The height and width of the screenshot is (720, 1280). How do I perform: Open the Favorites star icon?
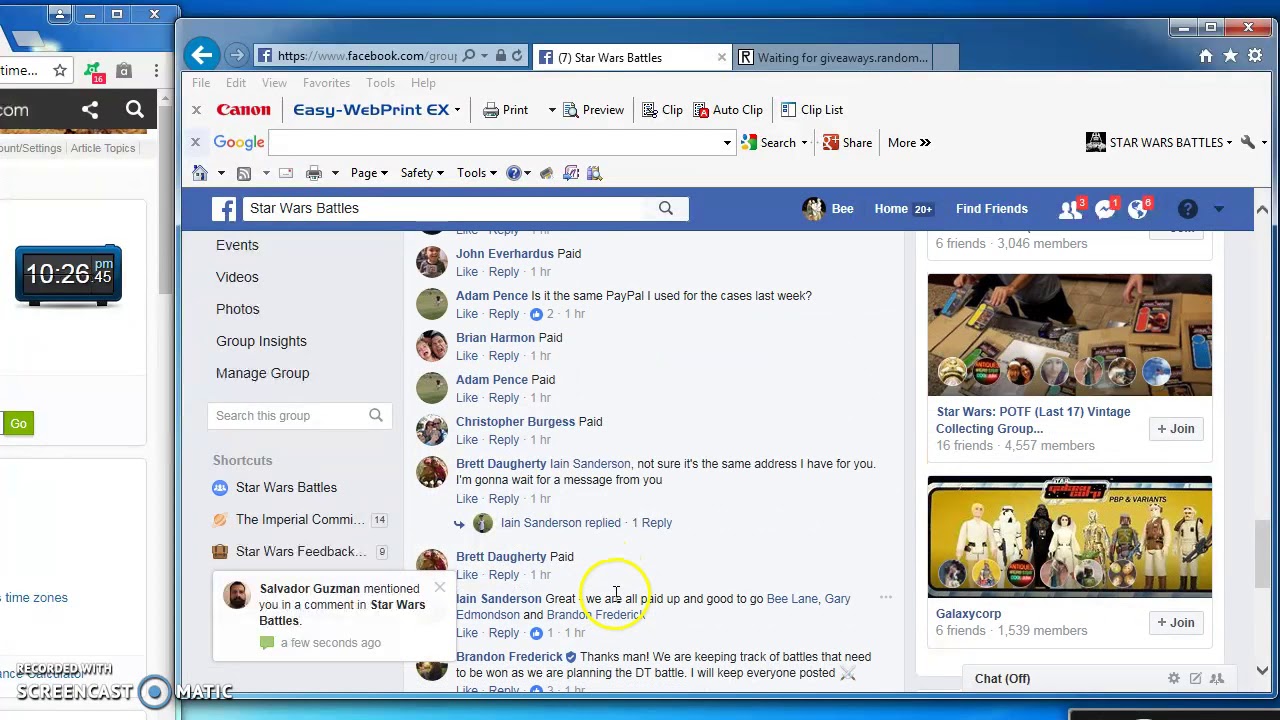1231,57
